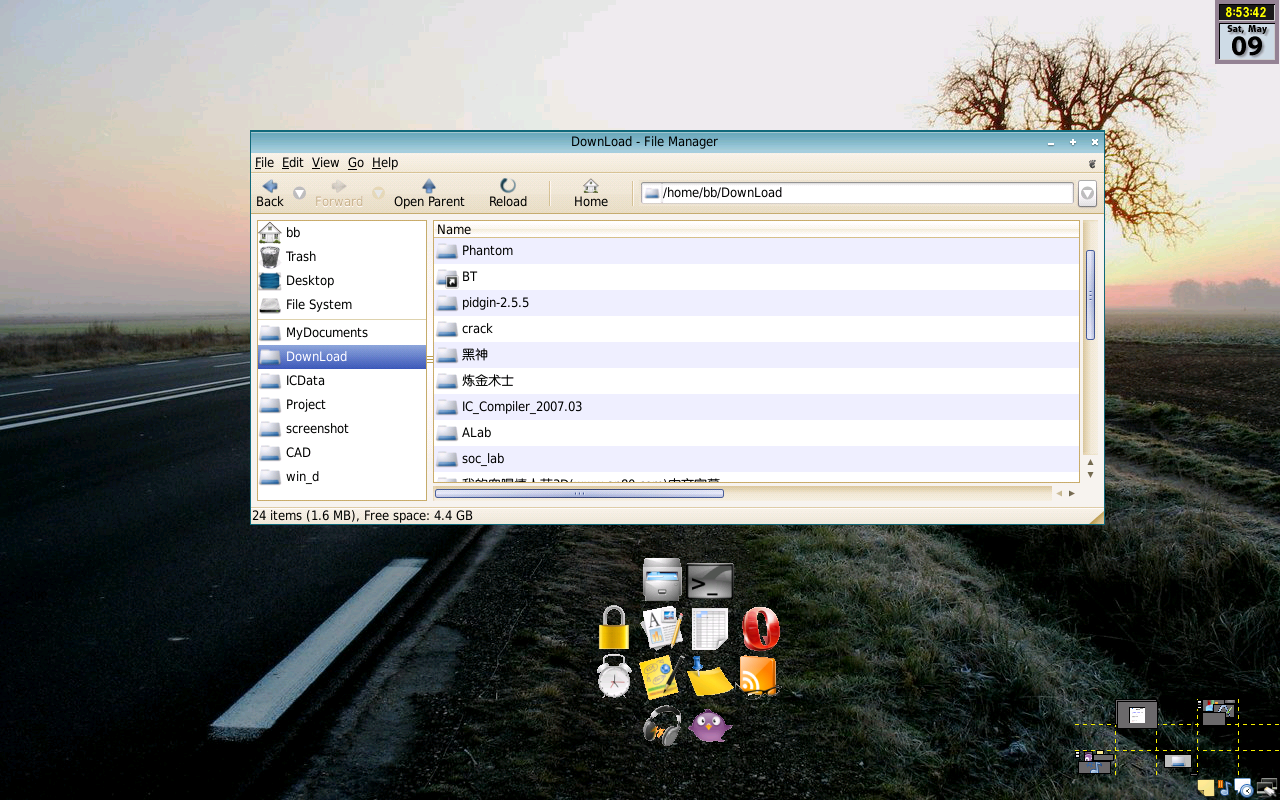Click the file list scroll-down arrow
This screenshot has height=800, width=1280.
1090,475
